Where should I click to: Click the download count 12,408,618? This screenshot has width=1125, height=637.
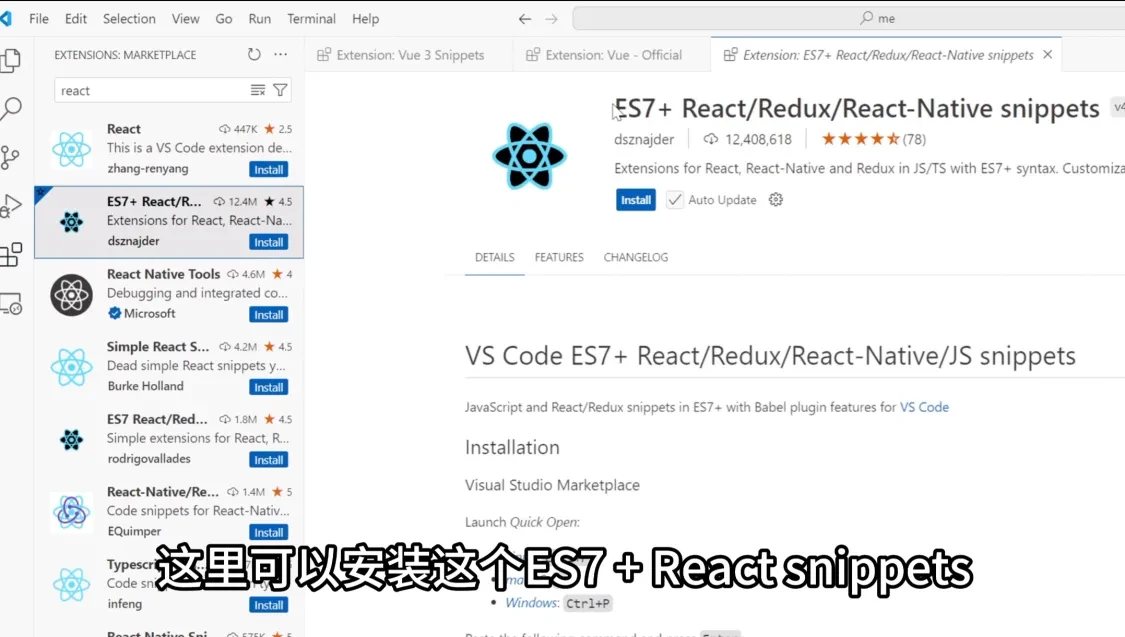[748, 139]
